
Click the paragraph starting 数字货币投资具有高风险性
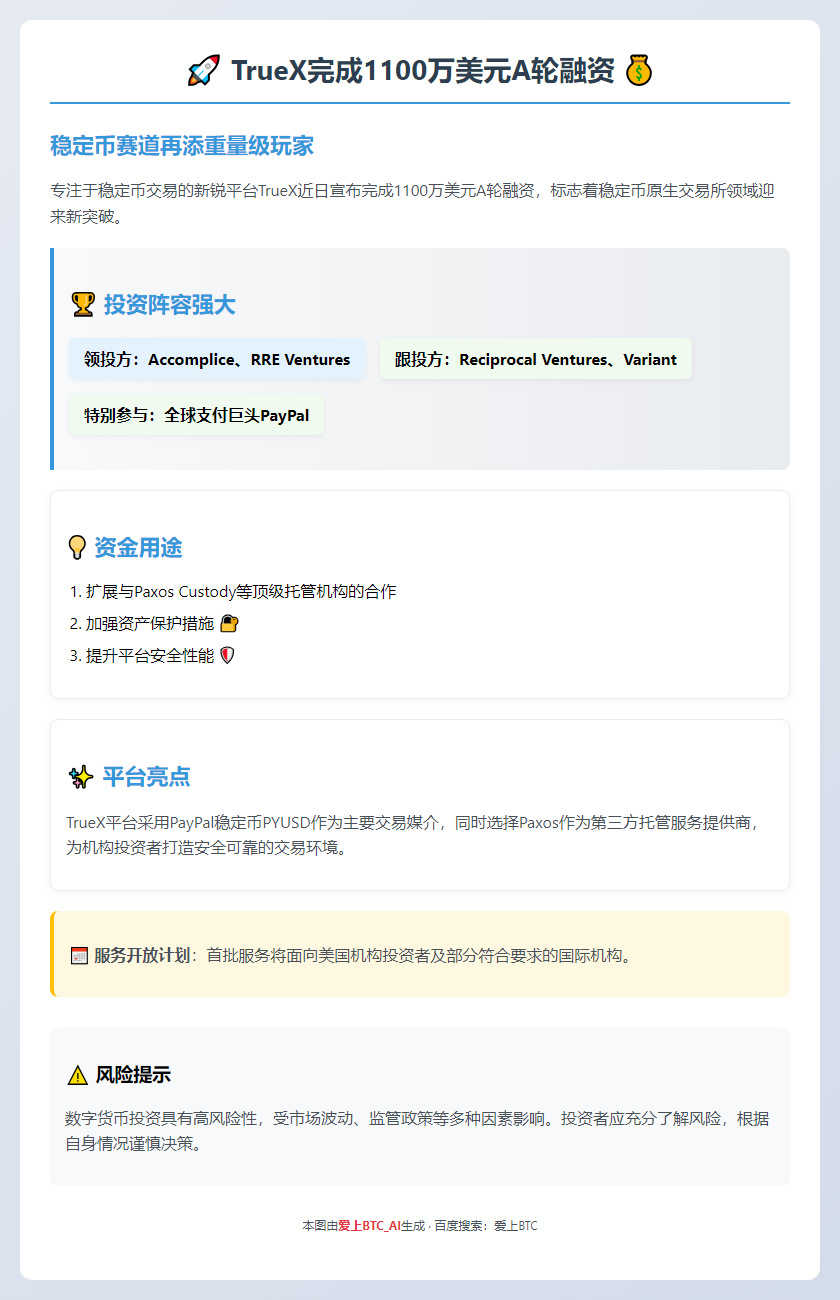(x=417, y=1131)
